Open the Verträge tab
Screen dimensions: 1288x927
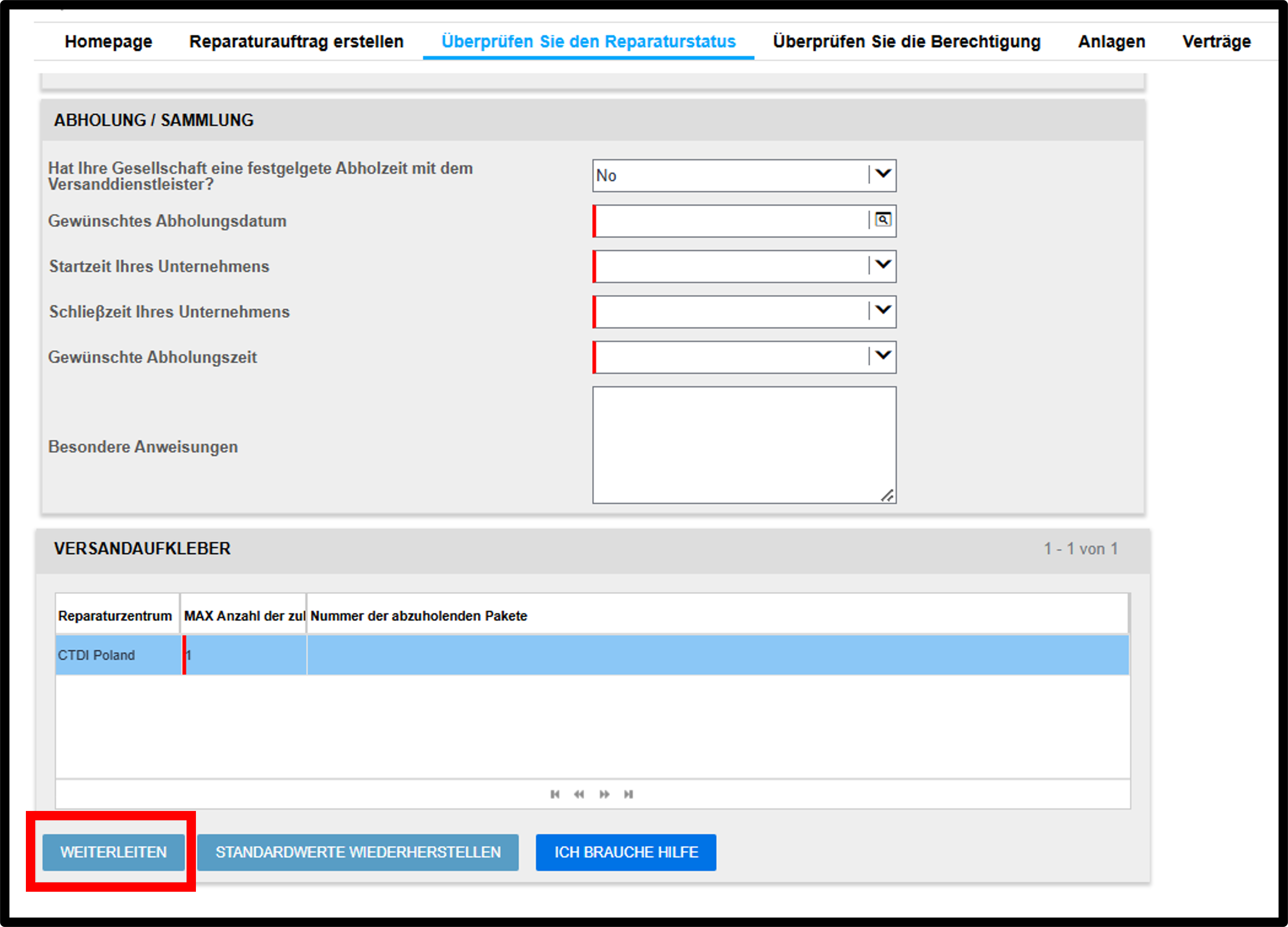[1217, 42]
